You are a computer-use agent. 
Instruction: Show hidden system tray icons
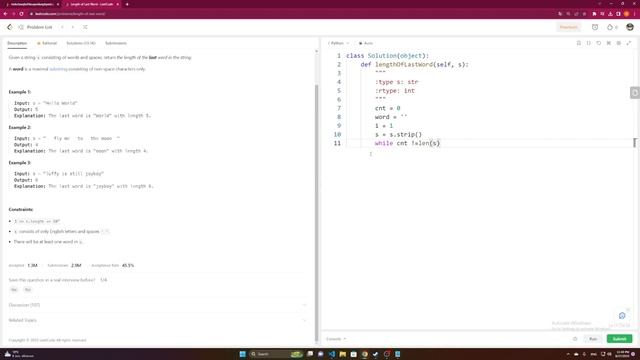[x=568, y=354]
